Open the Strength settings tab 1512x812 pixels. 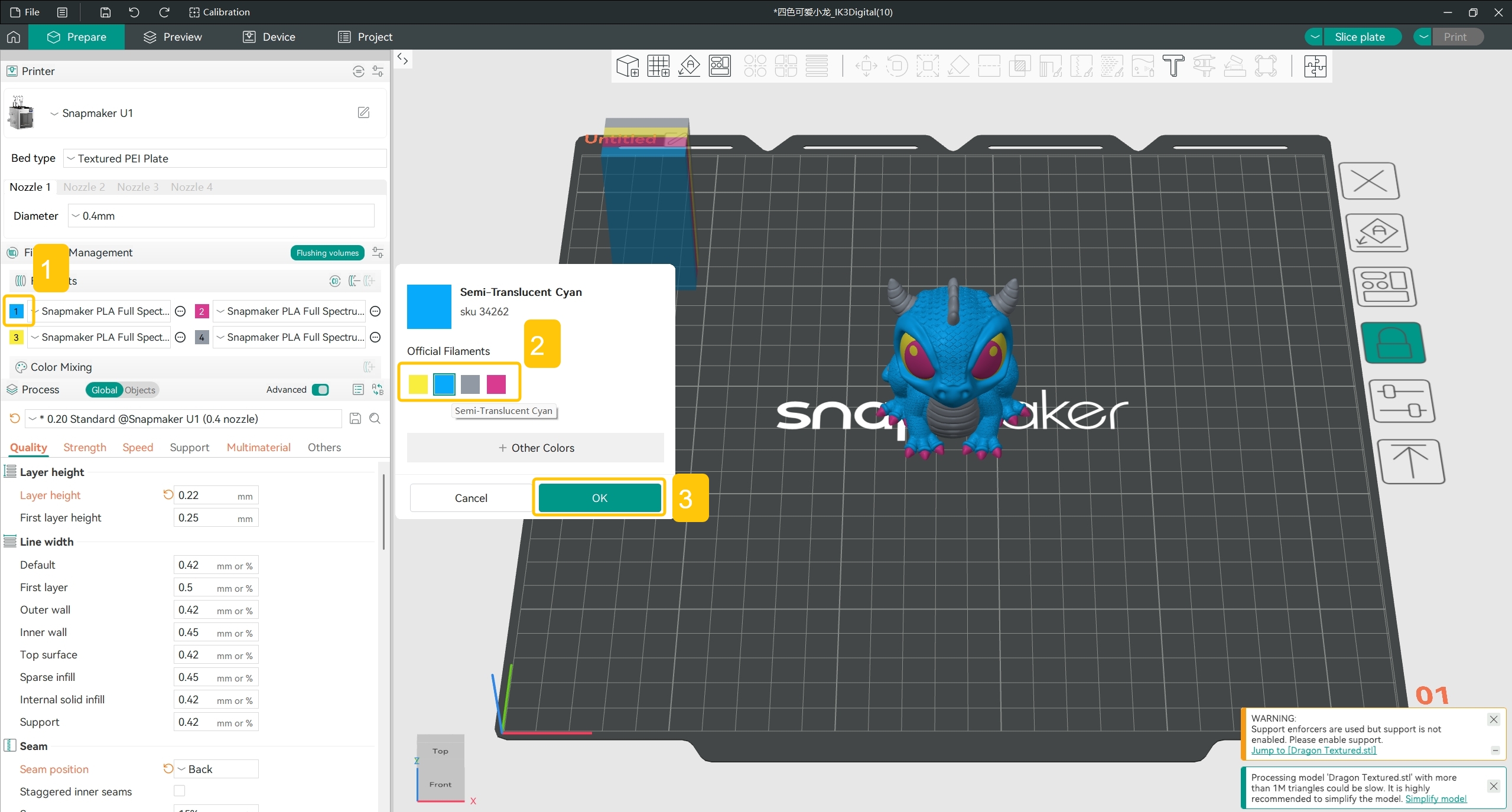tap(84, 447)
